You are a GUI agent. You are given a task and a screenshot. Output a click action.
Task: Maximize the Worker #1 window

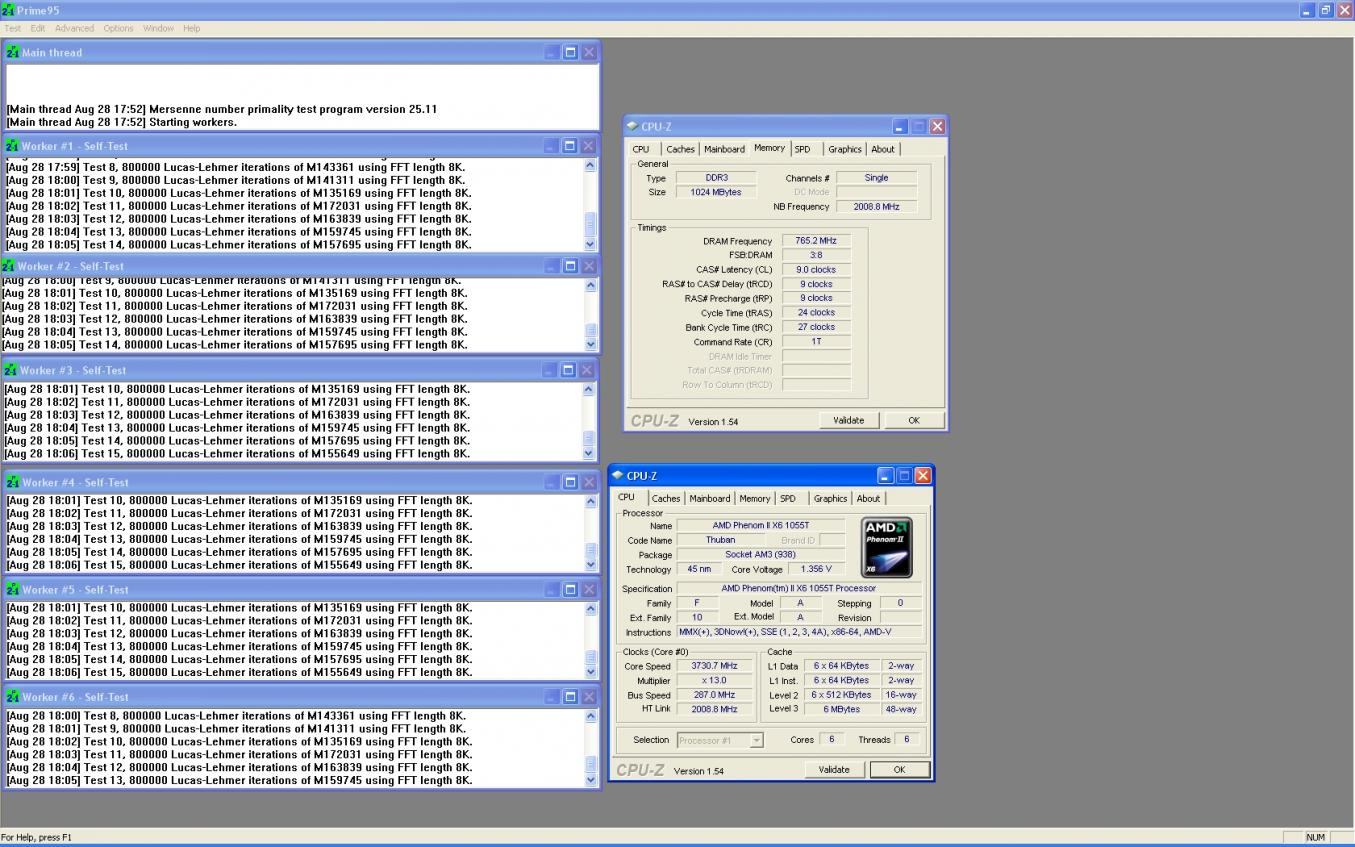click(570, 146)
